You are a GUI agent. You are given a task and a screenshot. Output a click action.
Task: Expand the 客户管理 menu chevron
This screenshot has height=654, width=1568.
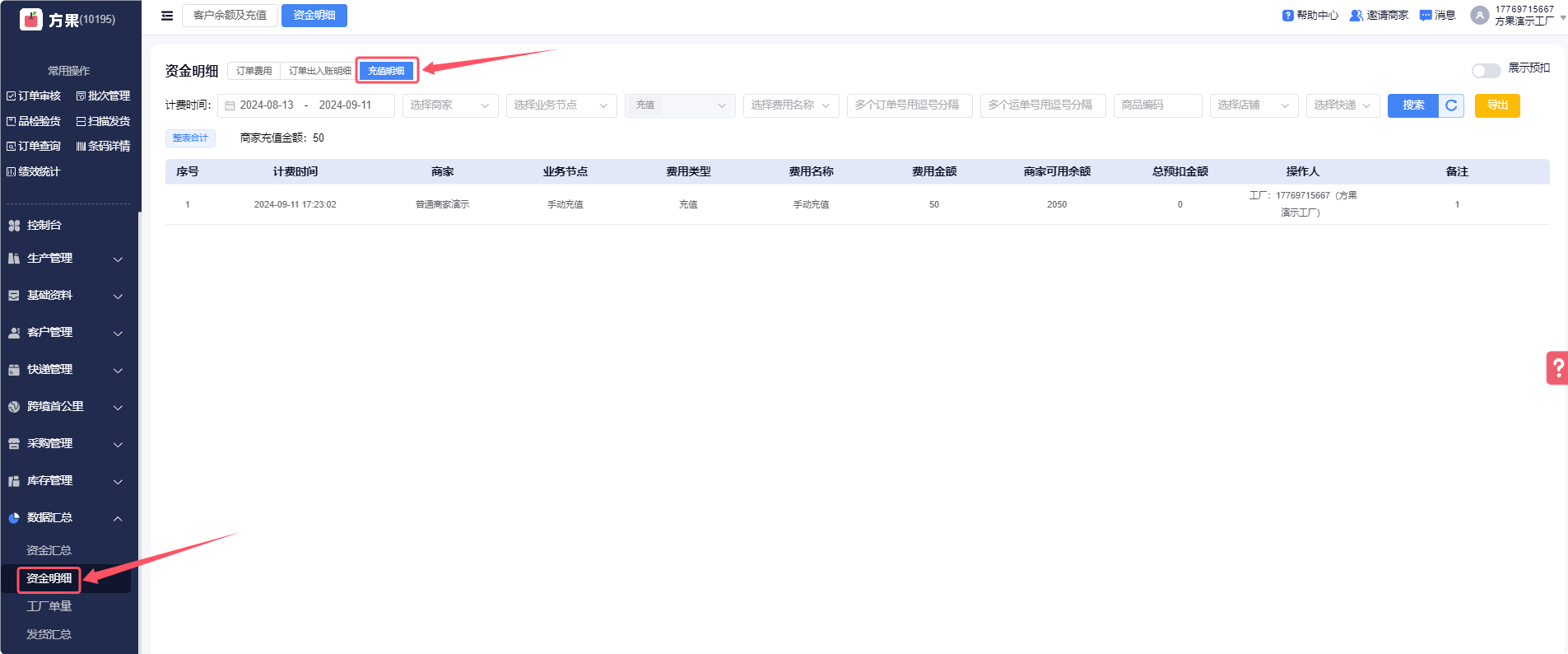coord(118,334)
